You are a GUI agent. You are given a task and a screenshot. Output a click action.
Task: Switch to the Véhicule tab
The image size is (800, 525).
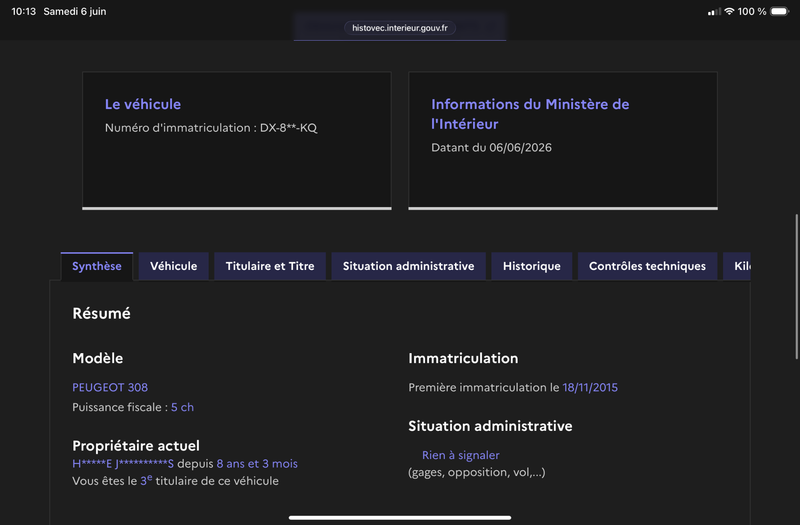pos(173,266)
